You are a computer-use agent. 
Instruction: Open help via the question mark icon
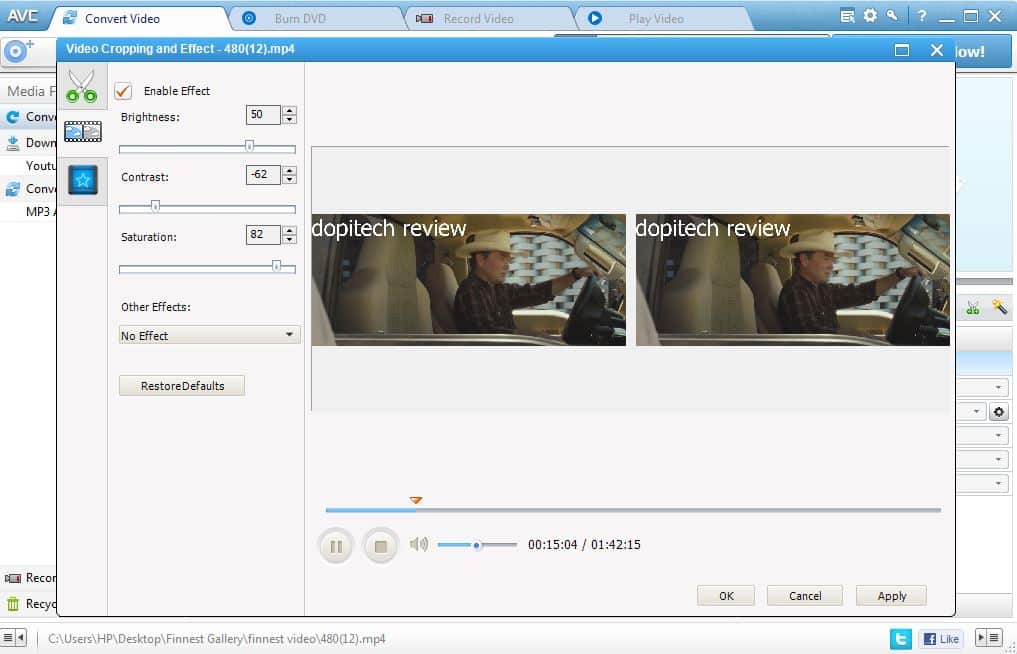[921, 15]
